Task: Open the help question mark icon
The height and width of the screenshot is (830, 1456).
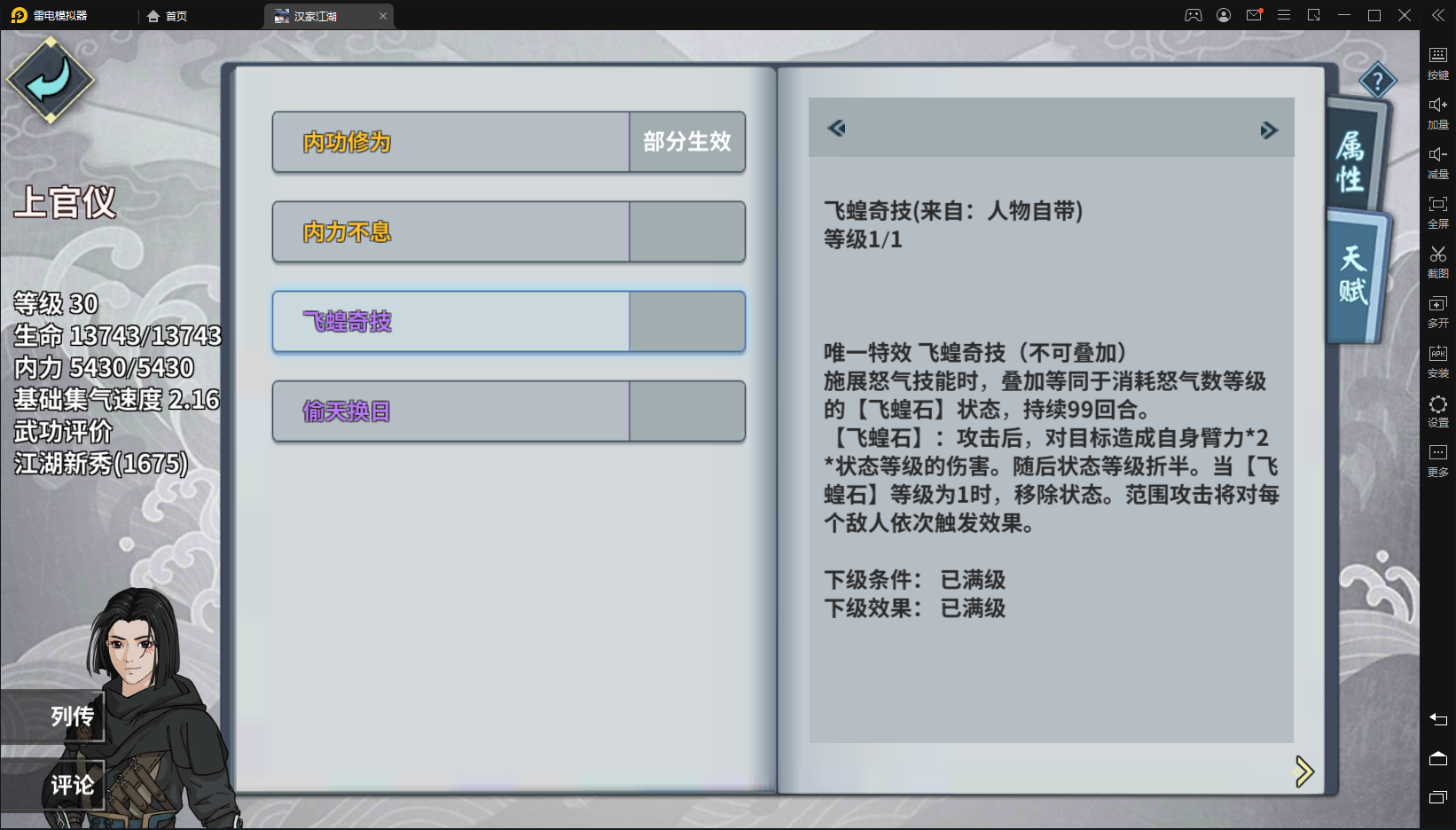Action: (x=1377, y=82)
